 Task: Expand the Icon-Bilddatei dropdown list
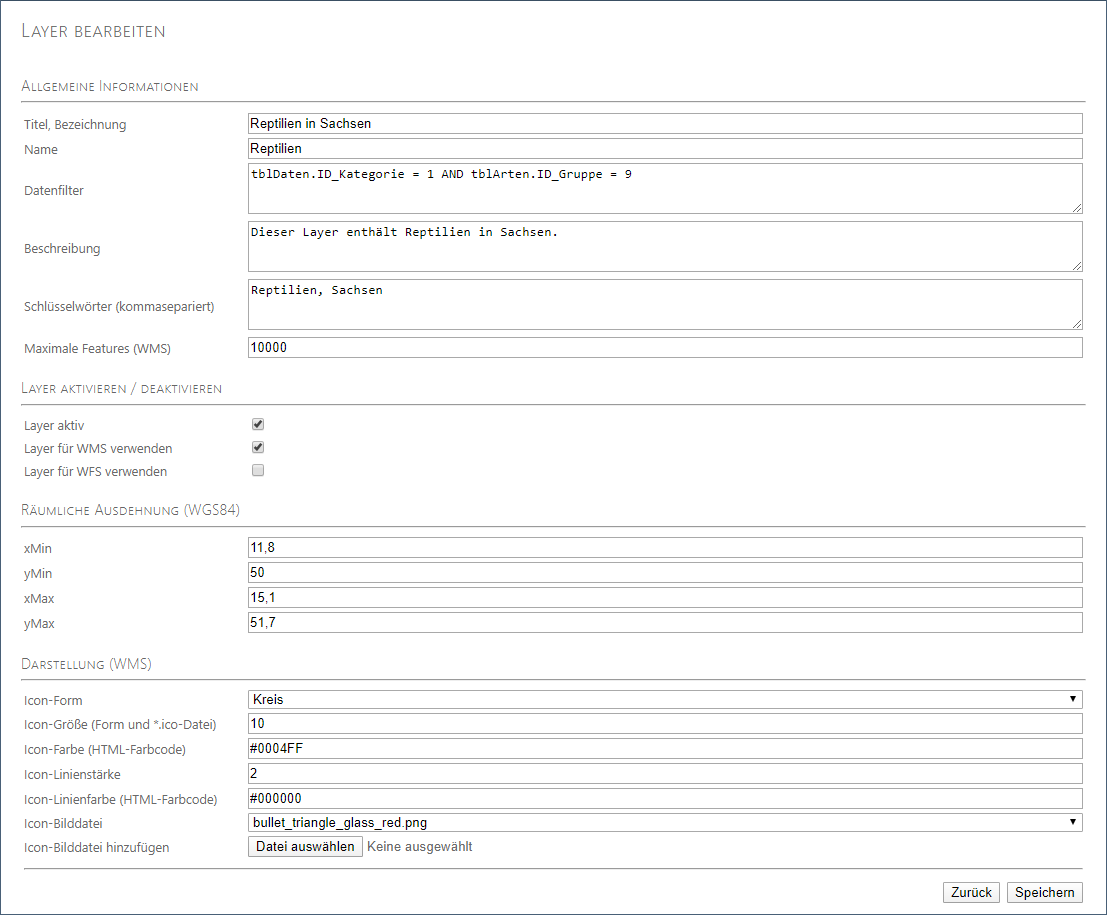[x=664, y=822]
